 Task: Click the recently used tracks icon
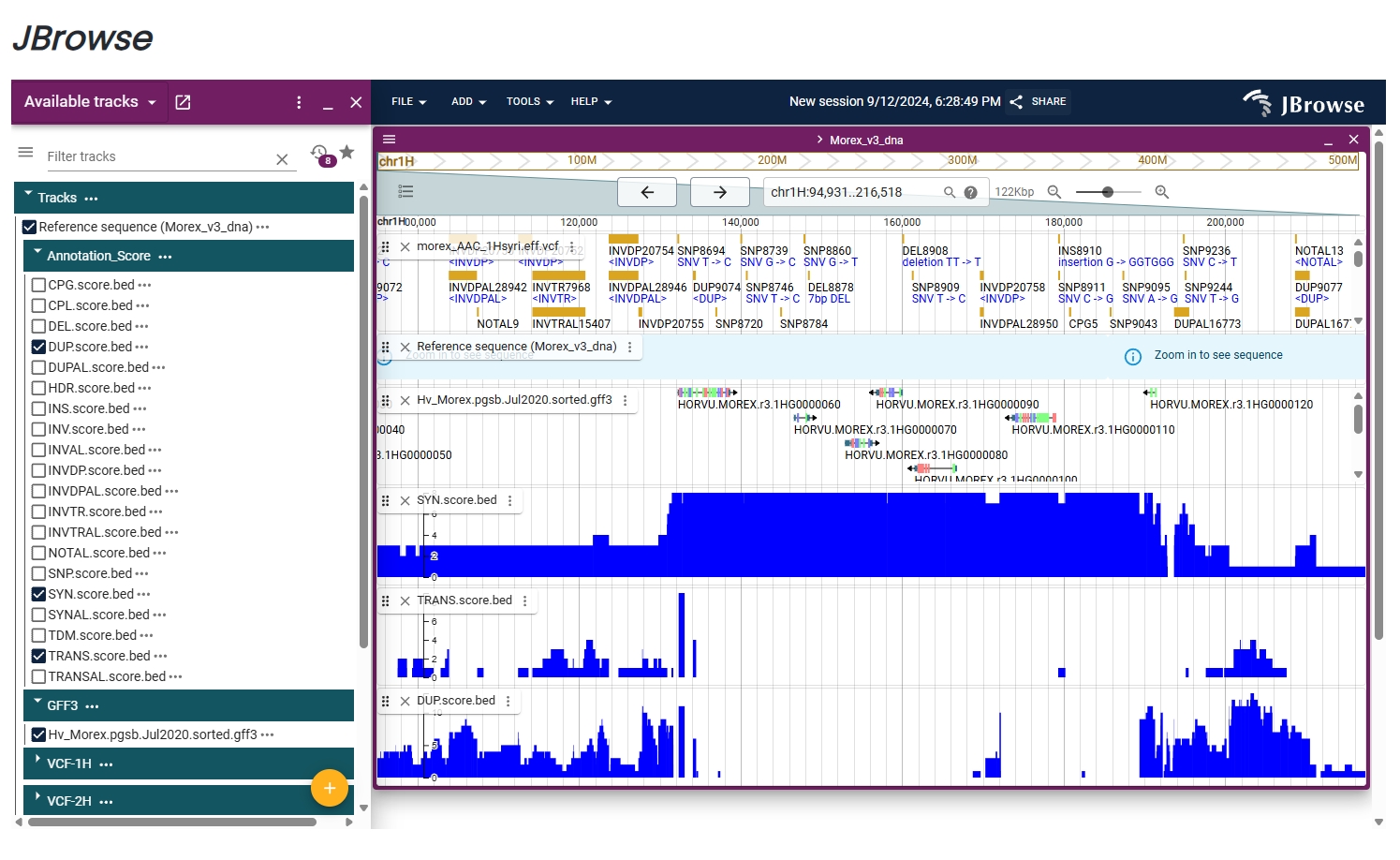pyautogui.click(x=319, y=153)
